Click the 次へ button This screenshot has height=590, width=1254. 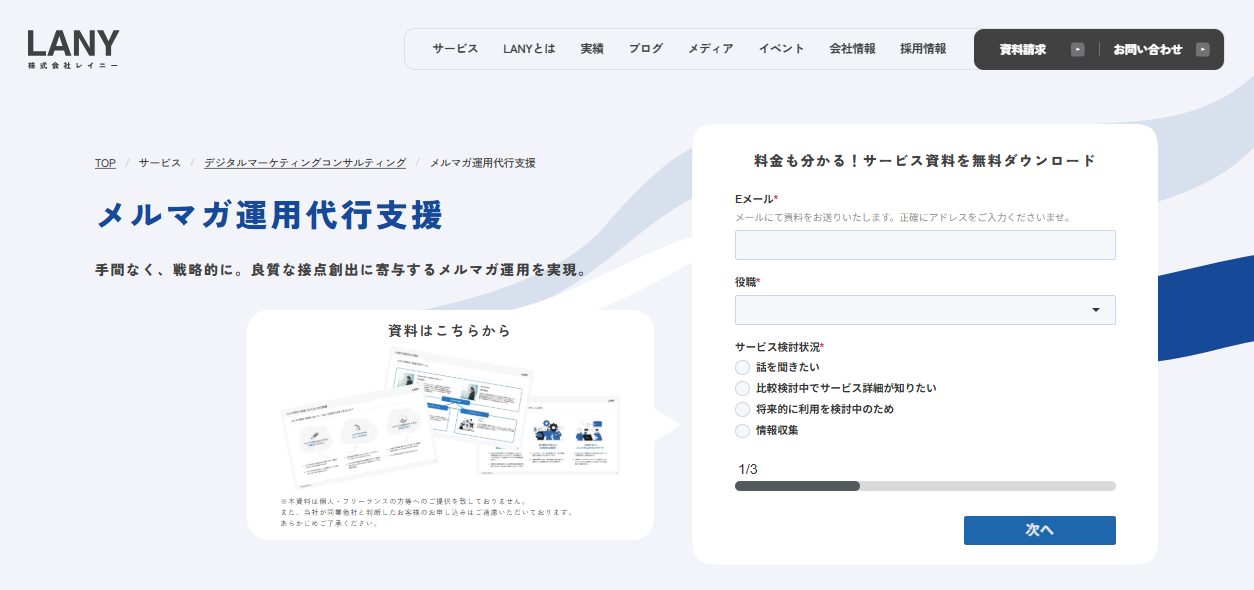point(1040,530)
